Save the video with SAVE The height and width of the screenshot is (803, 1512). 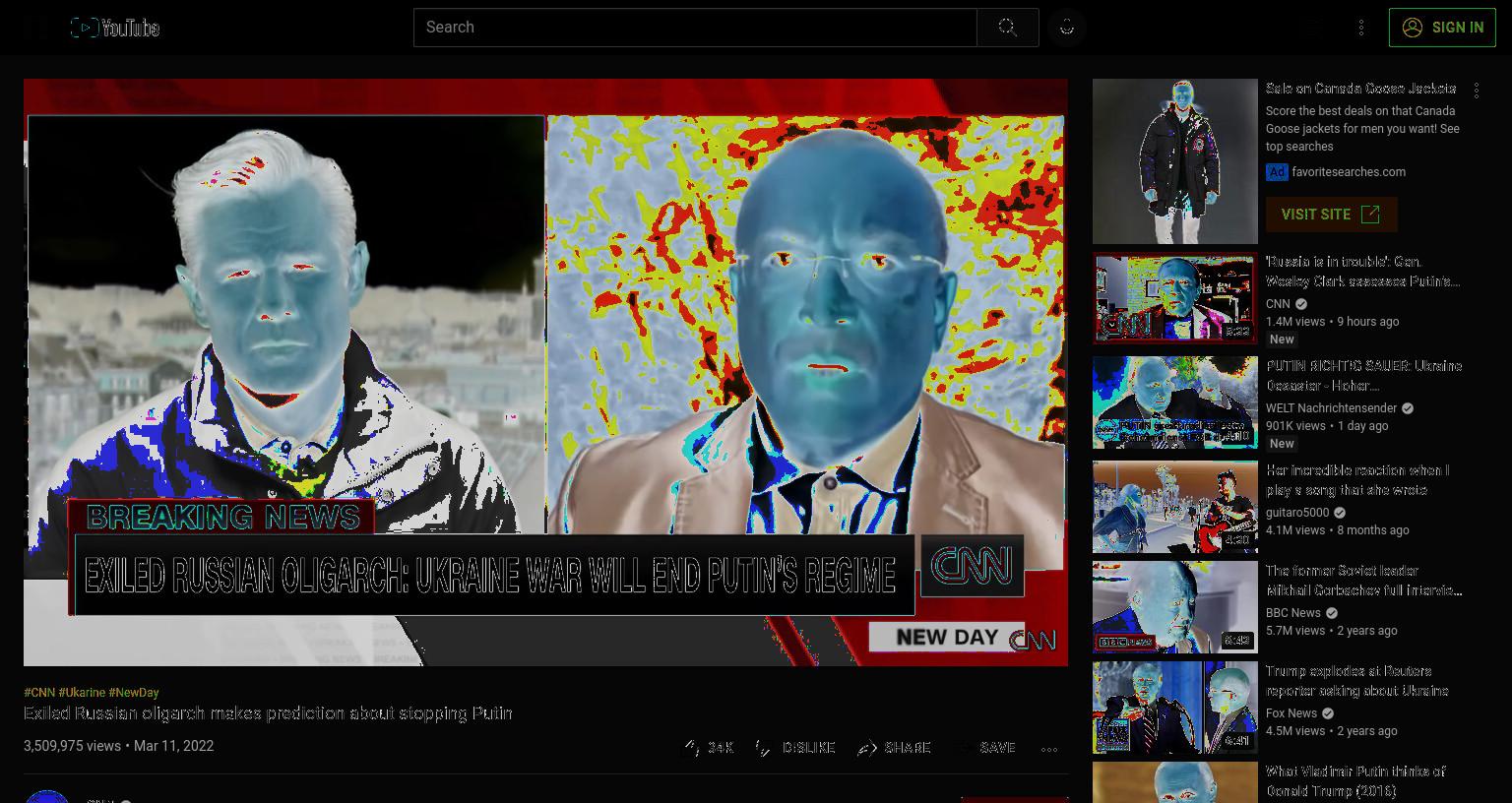(985, 748)
